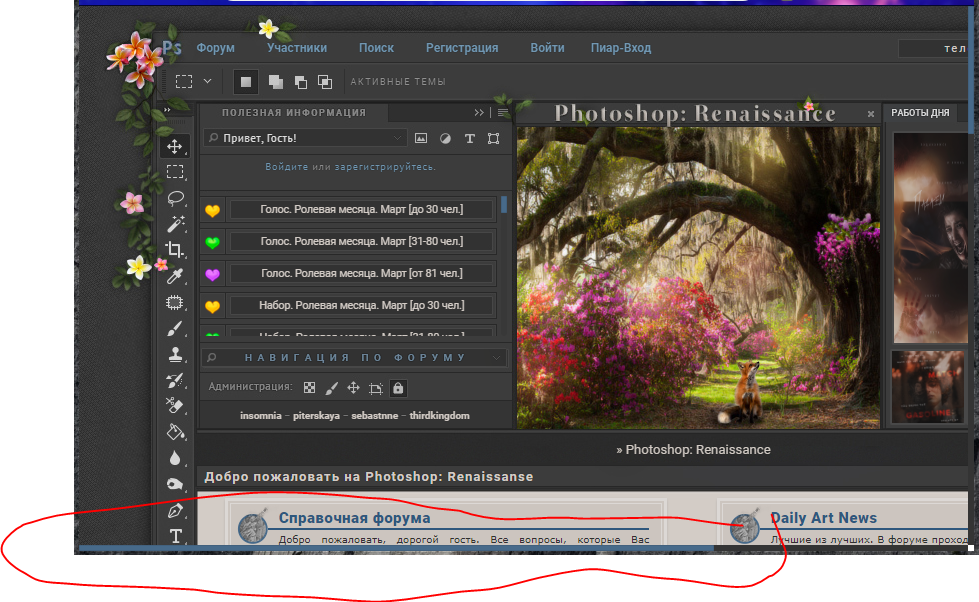The height and width of the screenshot is (602, 979).
Task: Click the transform box icon in info panel
Action: 493,138
